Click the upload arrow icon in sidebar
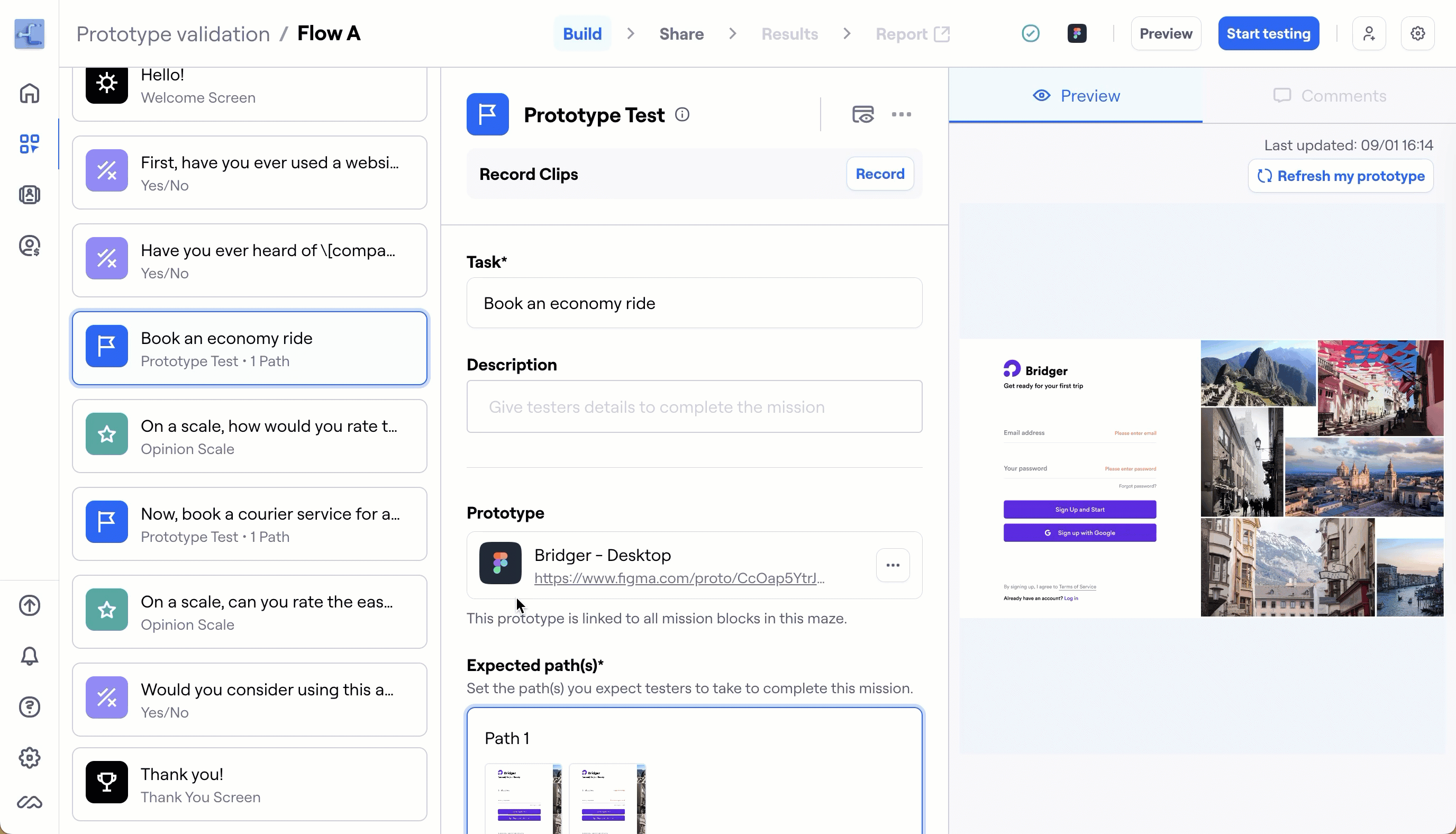The image size is (1456, 834). click(x=29, y=605)
